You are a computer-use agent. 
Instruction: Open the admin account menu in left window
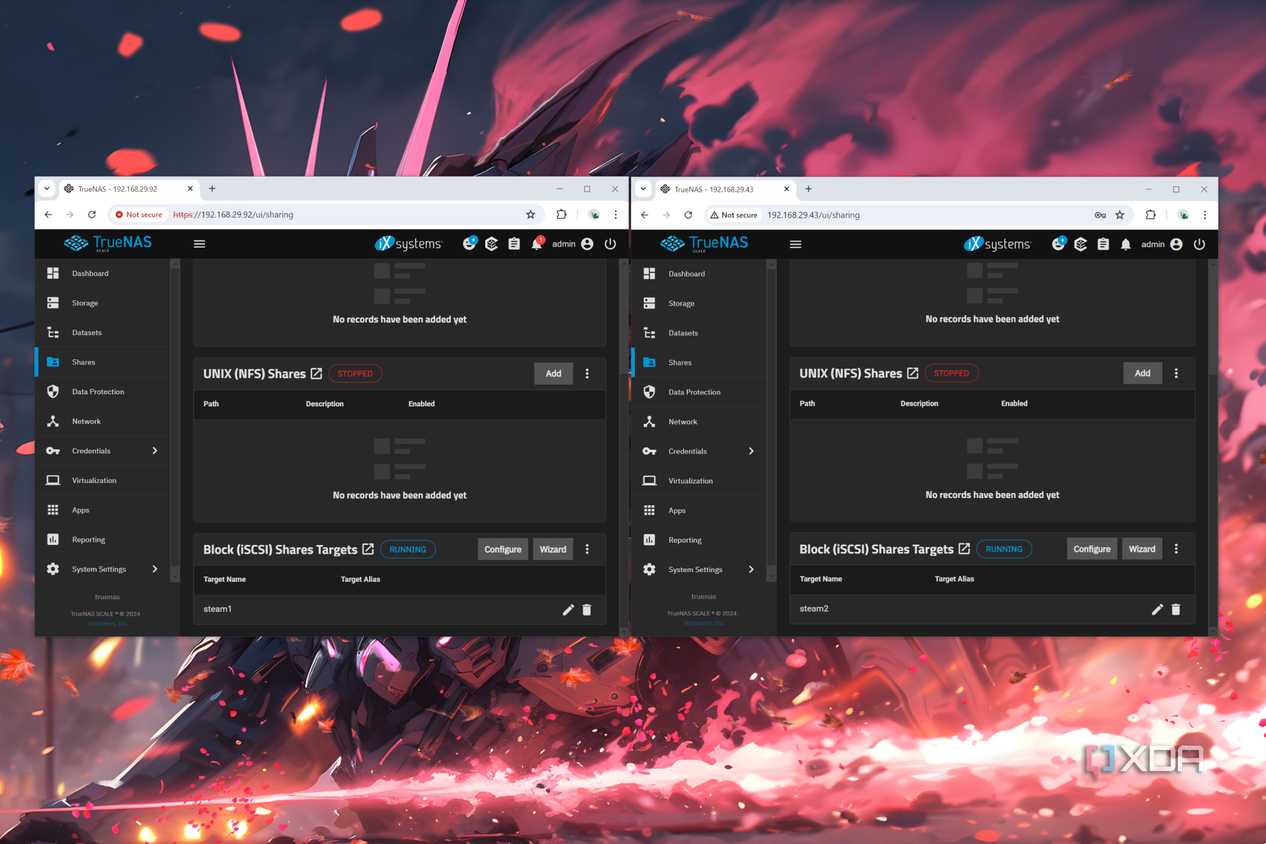573,244
